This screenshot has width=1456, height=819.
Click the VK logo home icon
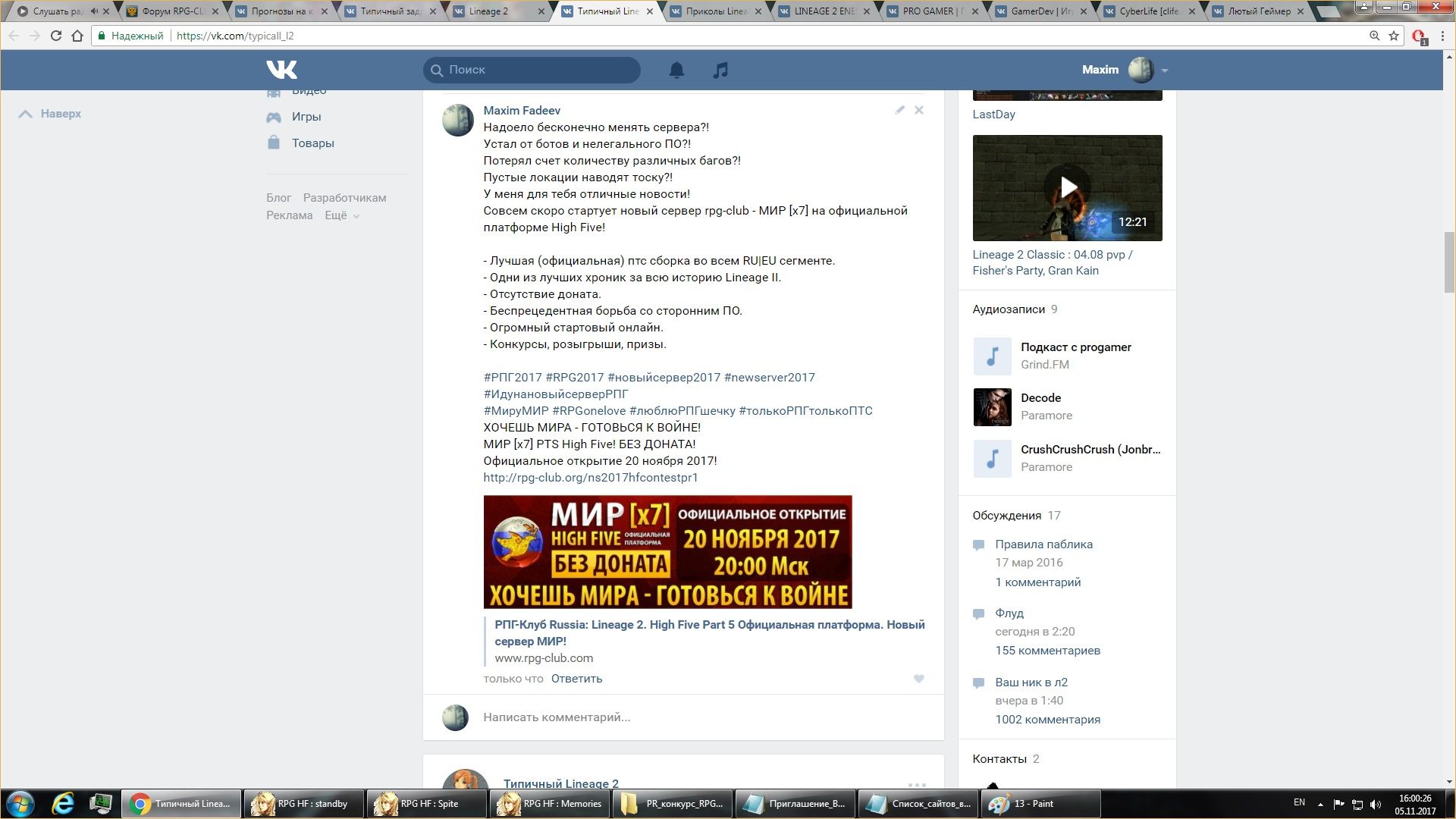pyautogui.click(x=281, y=70)
